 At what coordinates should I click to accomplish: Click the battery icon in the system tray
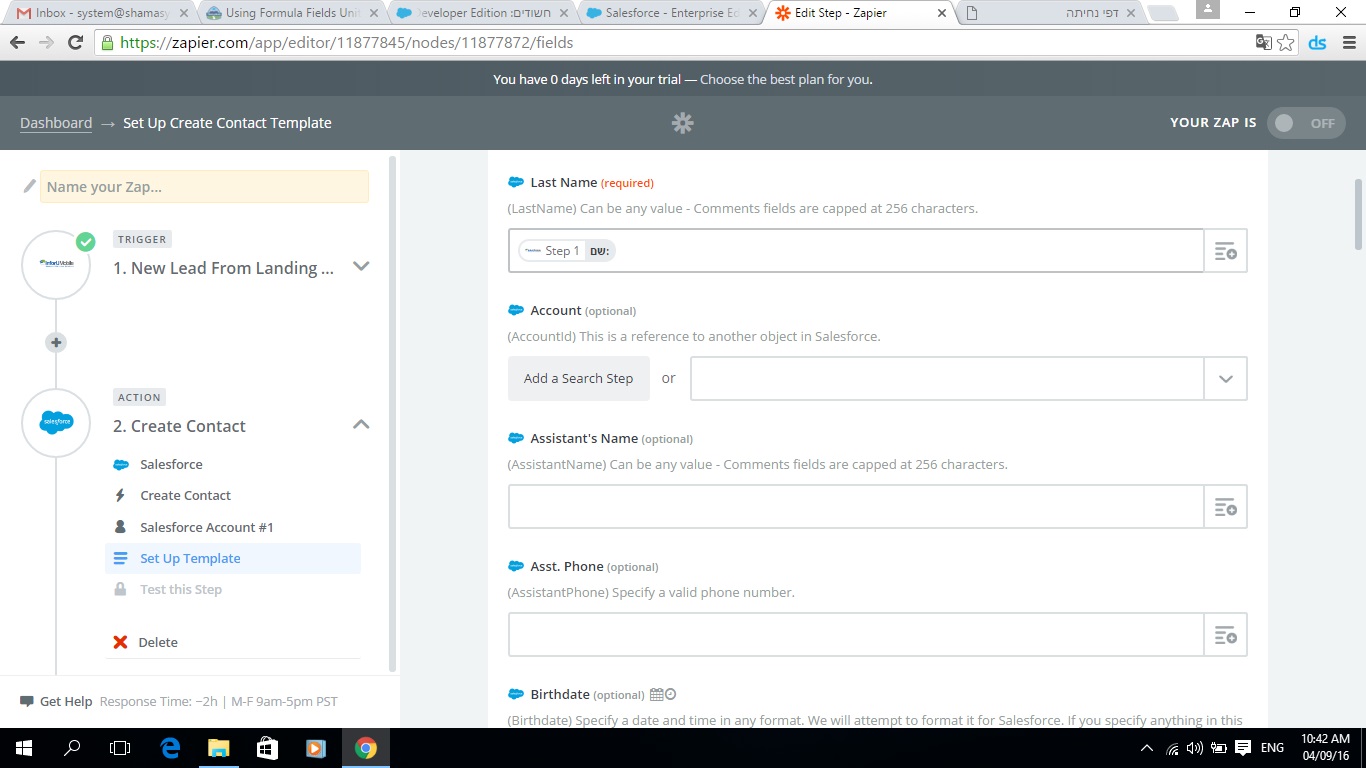click(x=1219, y=748)
